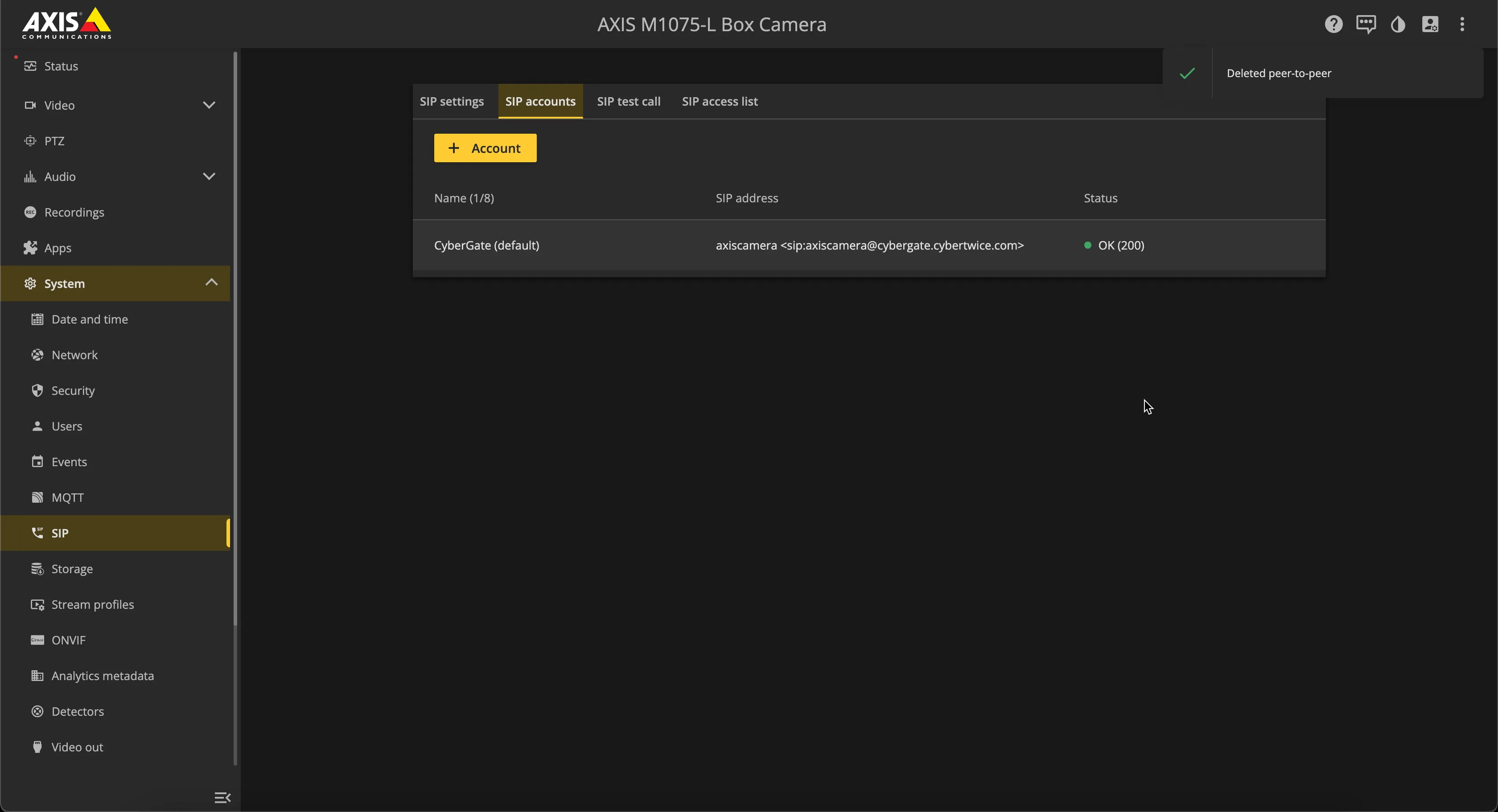Open Video out settings
The image size is (1498, 812).
click(x=115, y=747)
